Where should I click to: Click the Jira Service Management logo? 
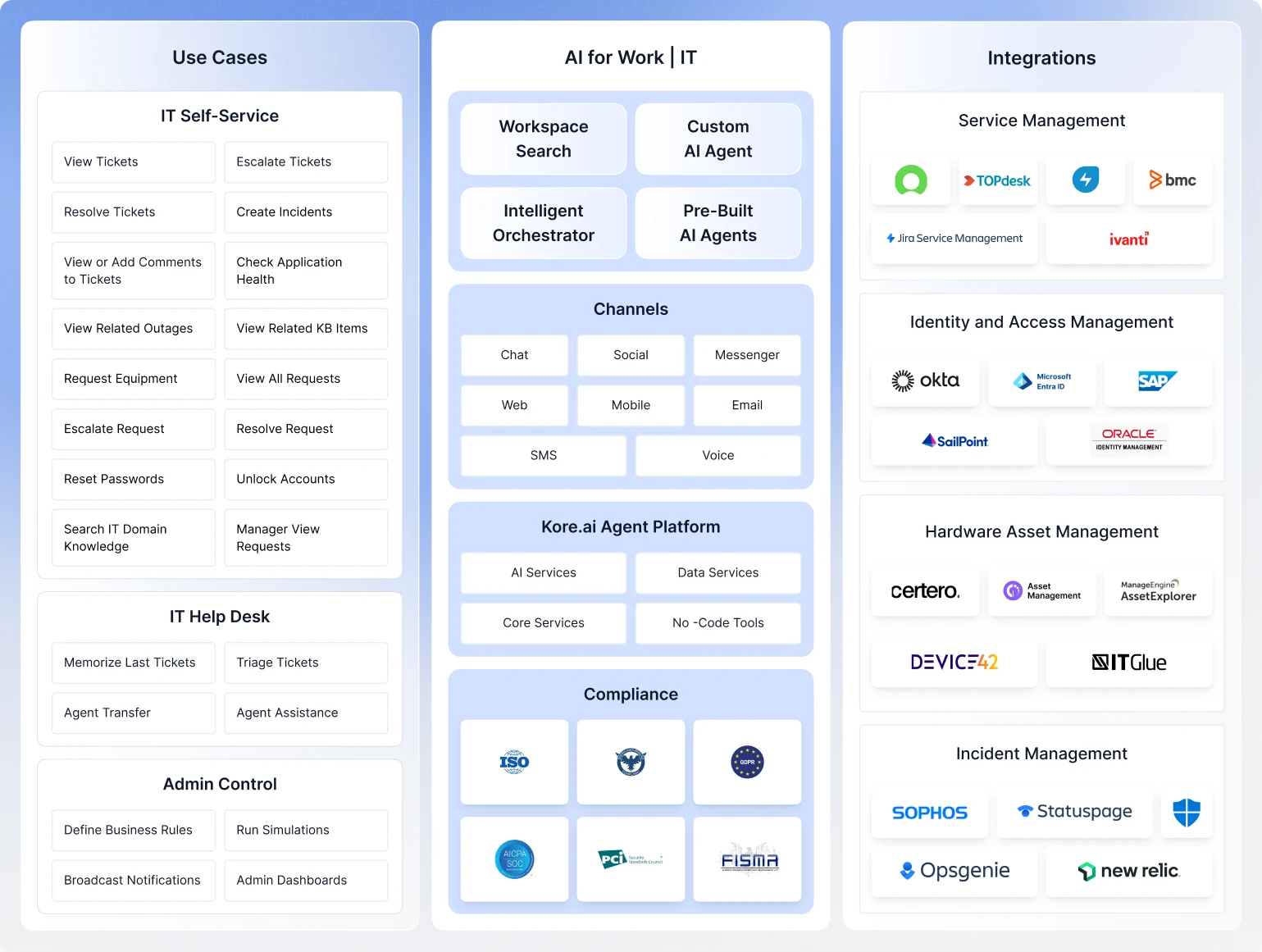click(954, 239)
